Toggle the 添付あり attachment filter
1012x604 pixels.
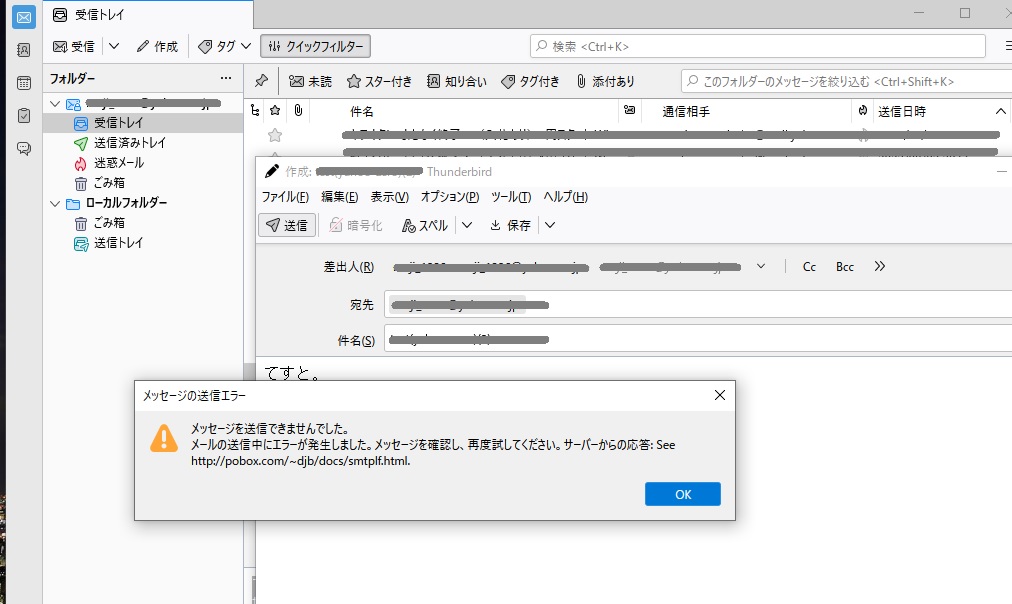click(x=605, y=81)
